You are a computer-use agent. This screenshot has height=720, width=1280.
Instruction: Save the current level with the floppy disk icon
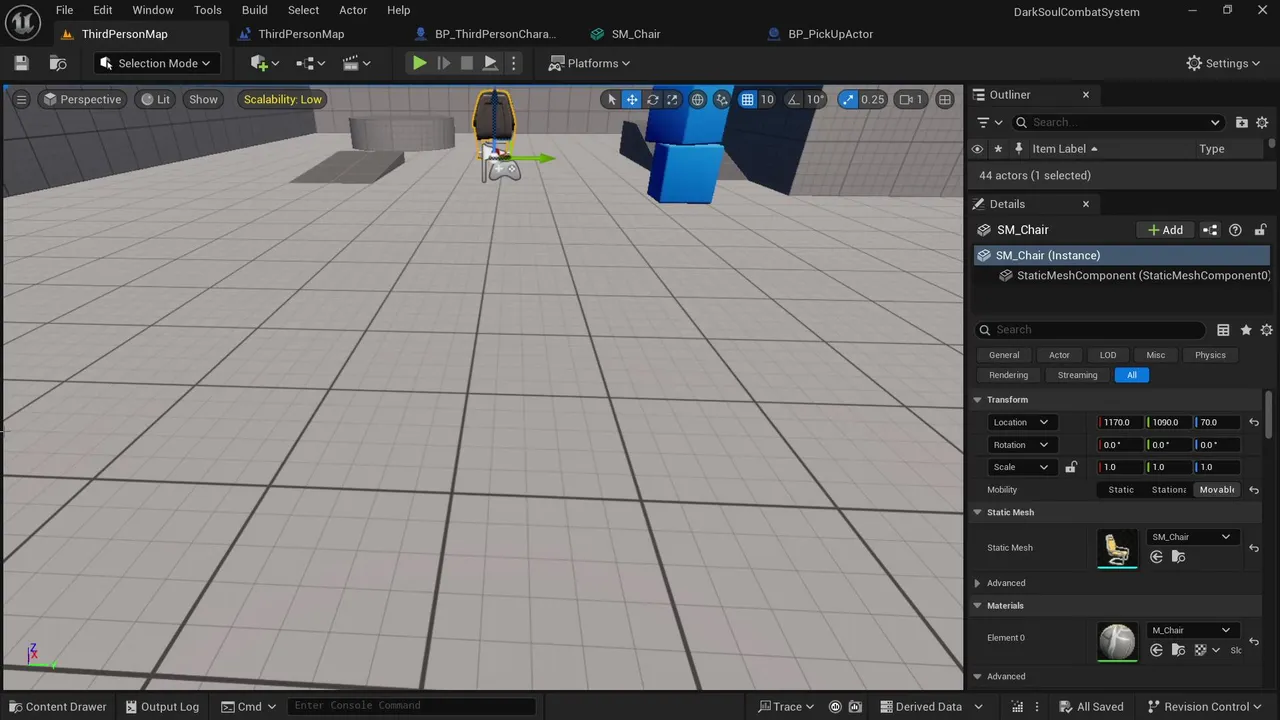tap(21, 63)
